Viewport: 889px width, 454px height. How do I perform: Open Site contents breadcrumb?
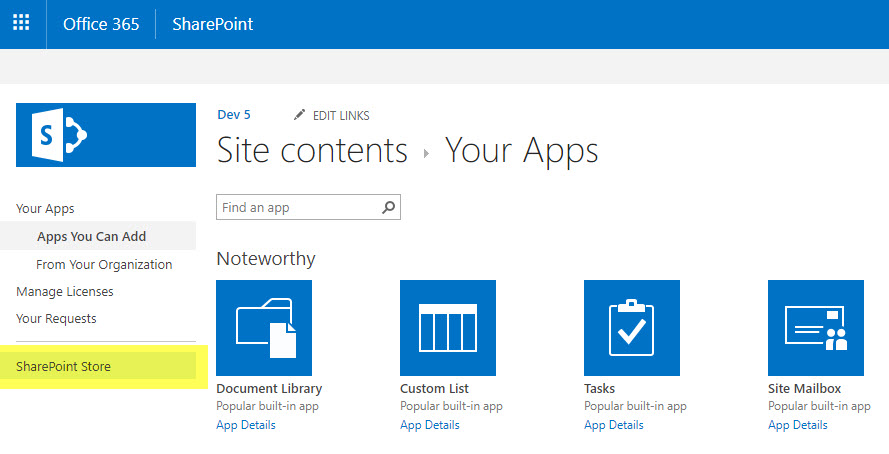[312, 151]
